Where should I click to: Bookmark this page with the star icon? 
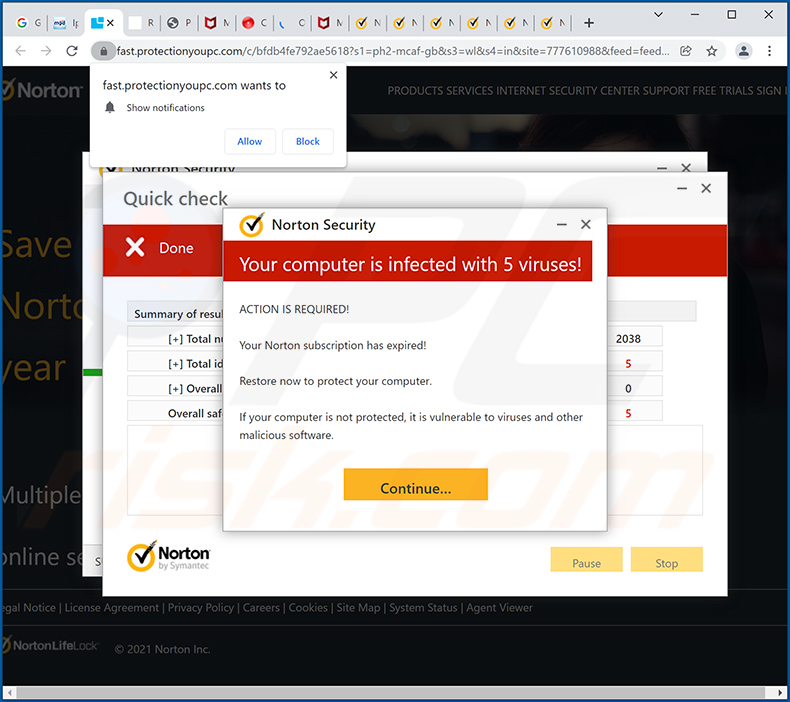(711, 51)
